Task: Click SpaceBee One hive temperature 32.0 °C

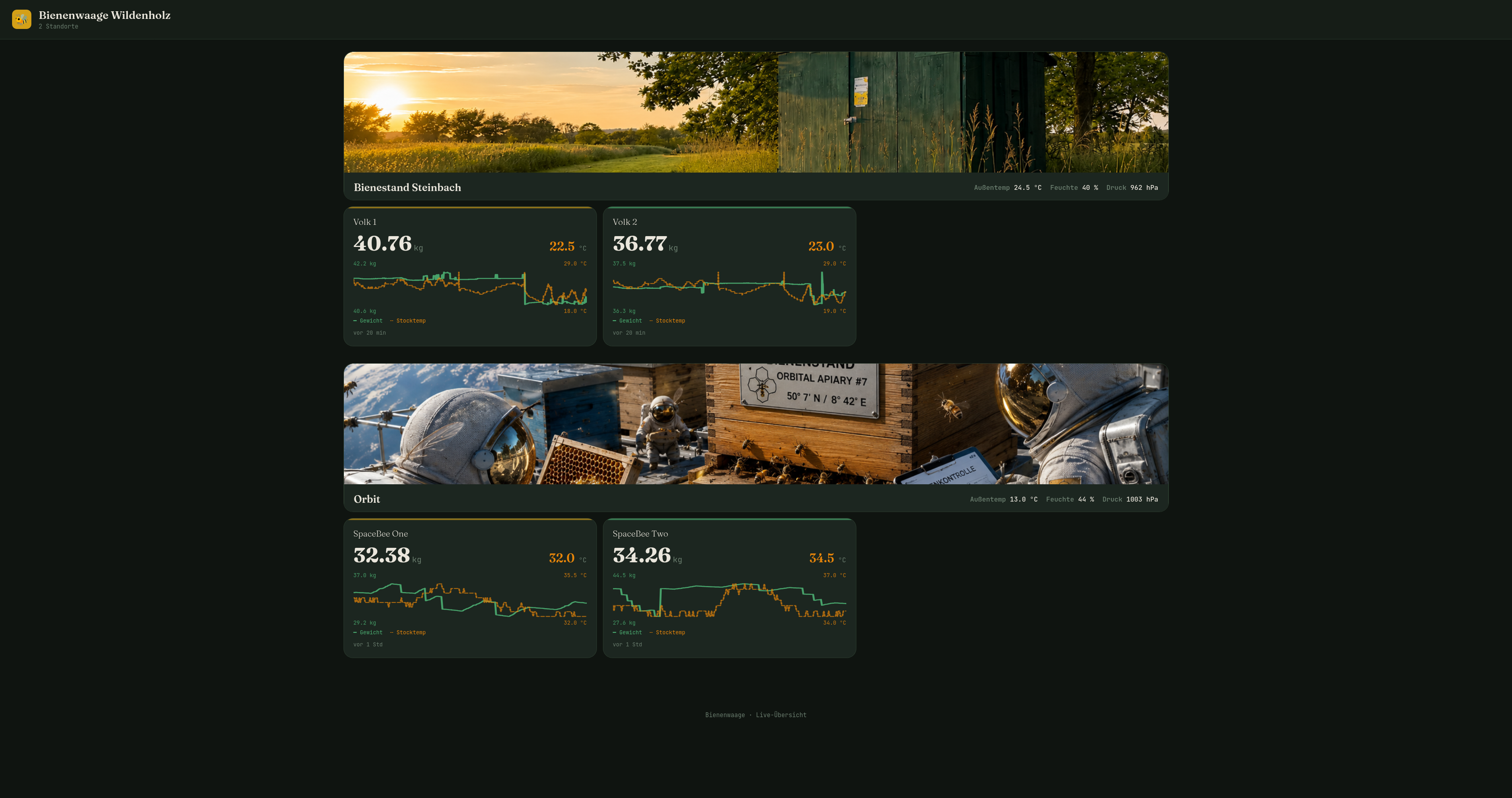Action: pos(568,558)
